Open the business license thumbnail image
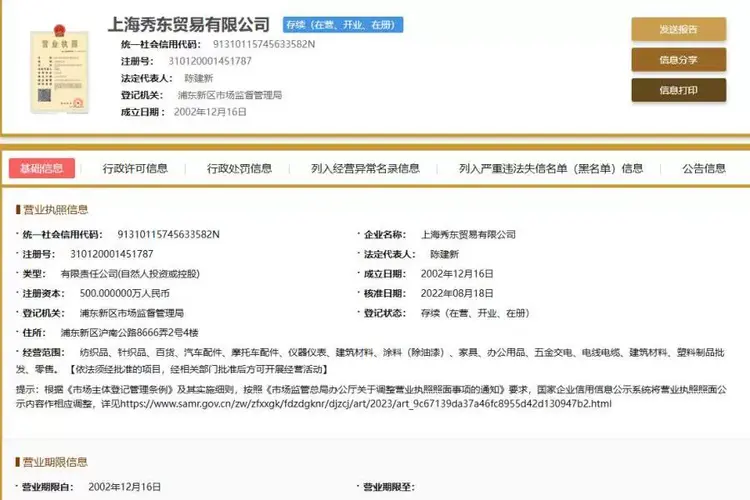750x500 pixels. coord(59,69)
